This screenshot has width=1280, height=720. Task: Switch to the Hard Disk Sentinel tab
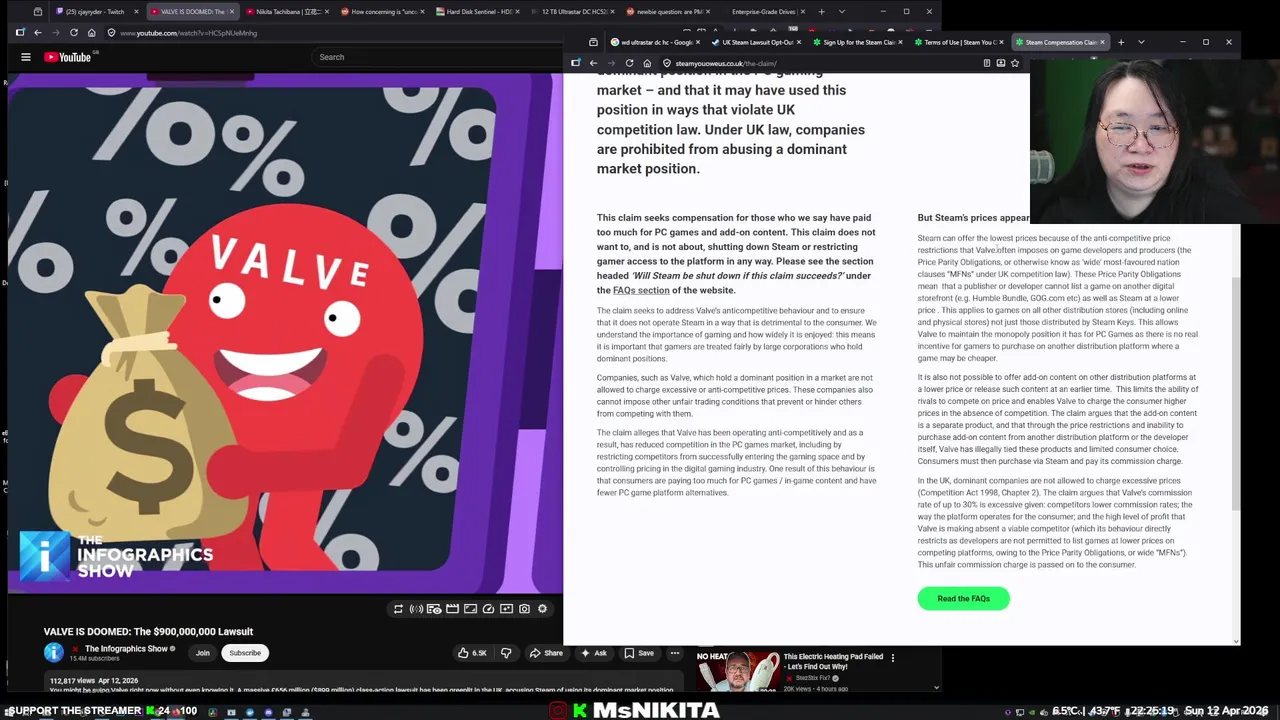(x=478, y=12)
